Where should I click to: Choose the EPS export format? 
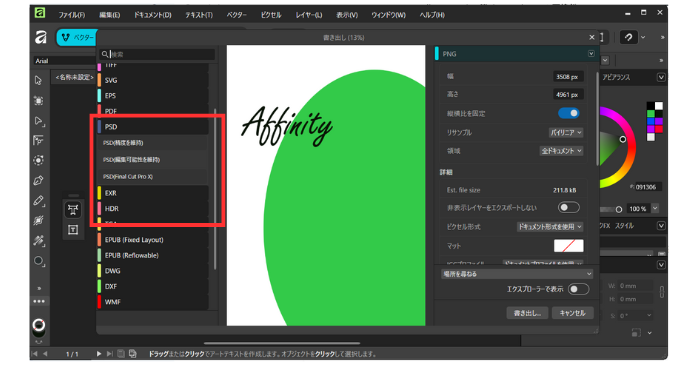(153, 96)
